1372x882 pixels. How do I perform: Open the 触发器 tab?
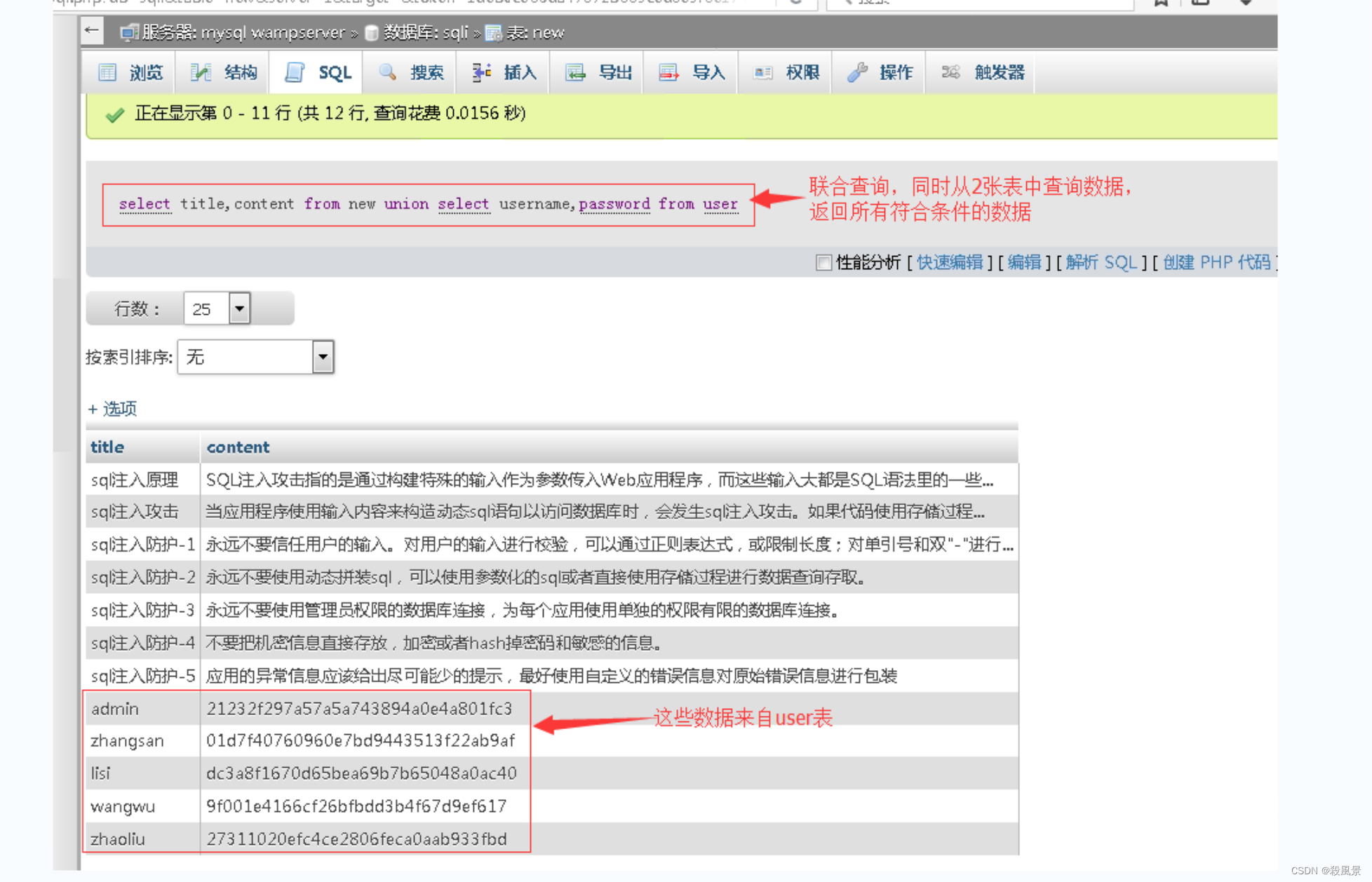click(x=980, y=72)
